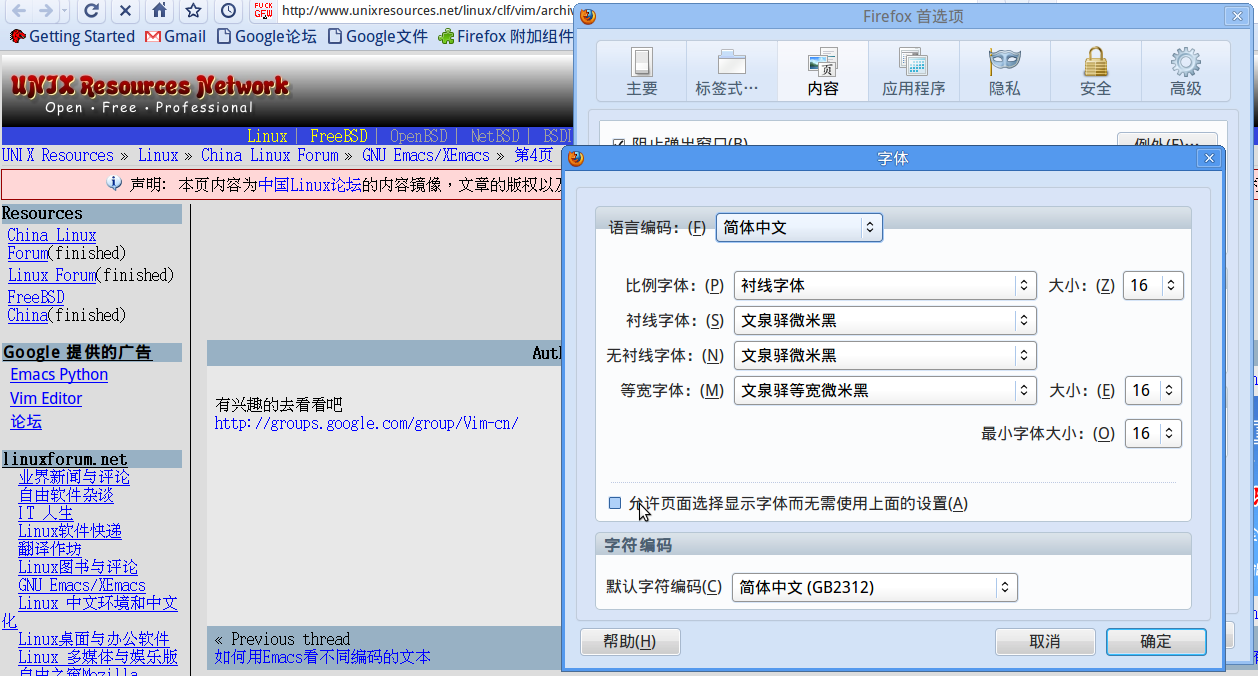Open the 业界新闻与评论 sidebar link
Viewport: 1258px width, 676px height.
coord(74,477)
